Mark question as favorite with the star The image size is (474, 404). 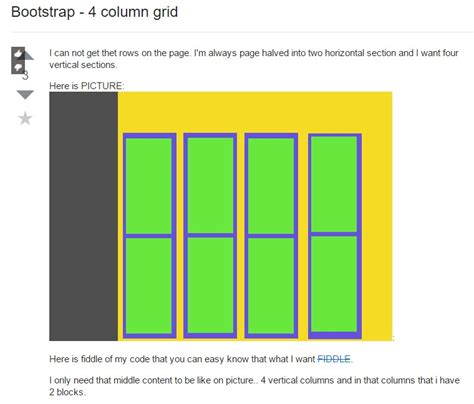point(25,118)
